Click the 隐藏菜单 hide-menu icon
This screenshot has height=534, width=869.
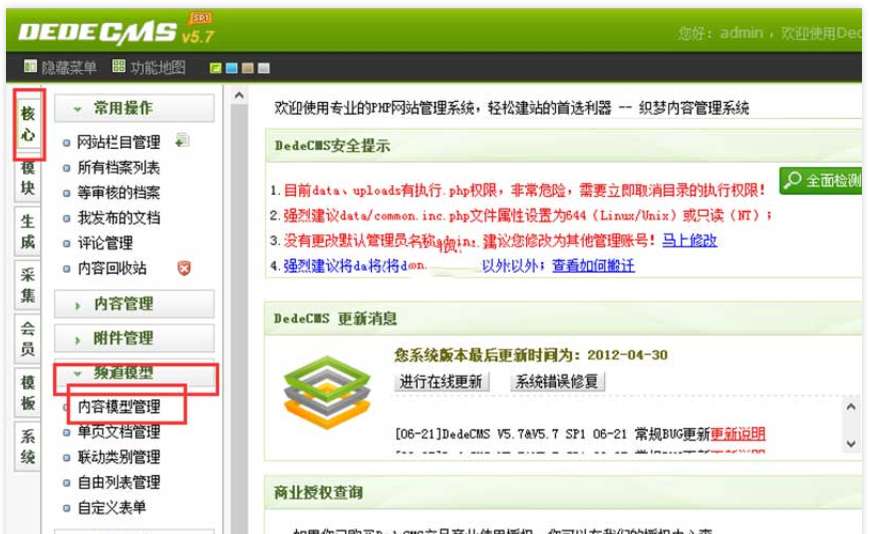pos(30,67)
